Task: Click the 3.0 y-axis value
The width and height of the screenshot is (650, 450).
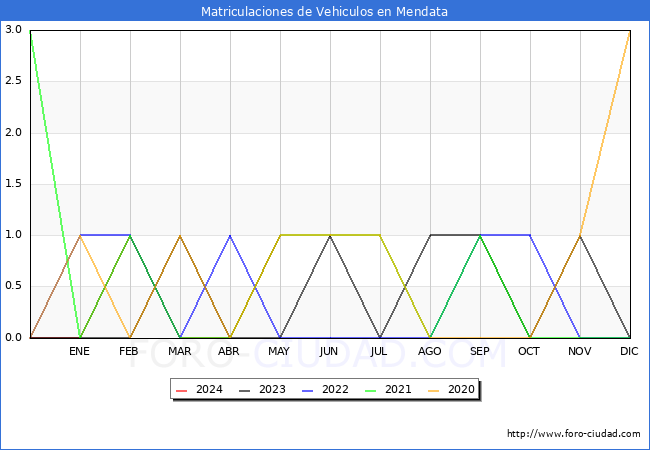Action: point(13,29)
